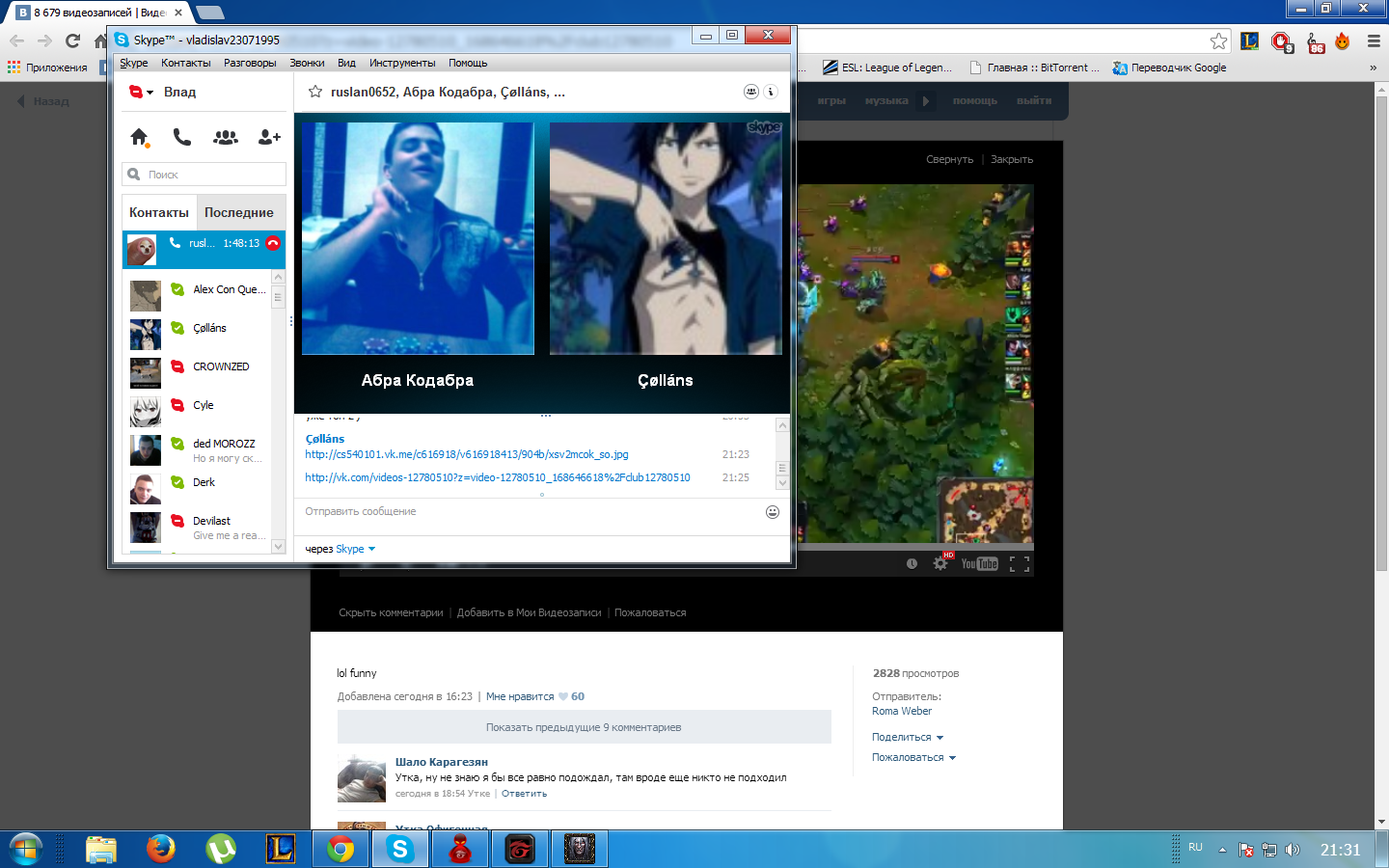Open the Контакты menu
This screenshot has height=868, width=1389.
[x=186, y=63]
